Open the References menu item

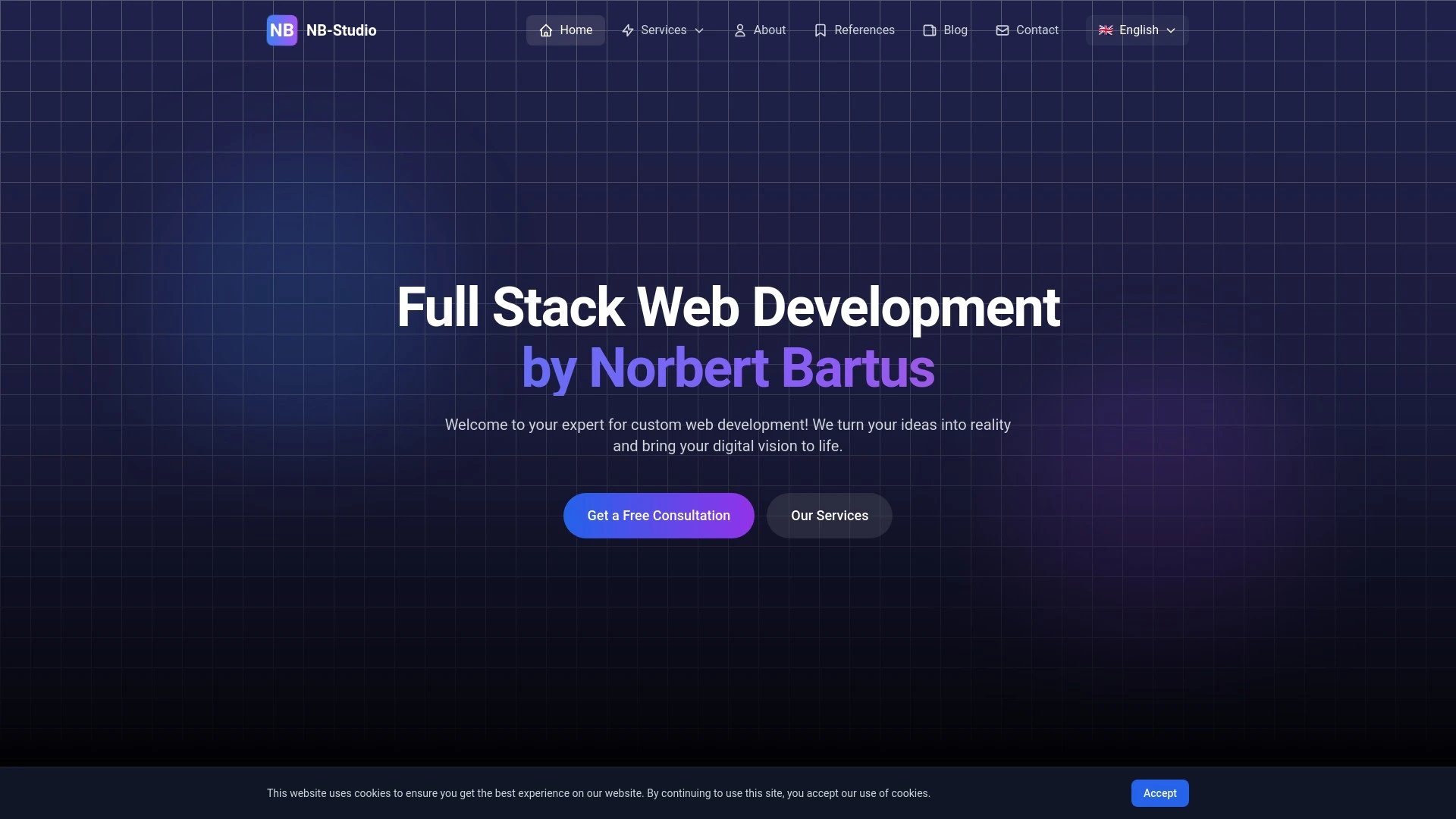864,30
